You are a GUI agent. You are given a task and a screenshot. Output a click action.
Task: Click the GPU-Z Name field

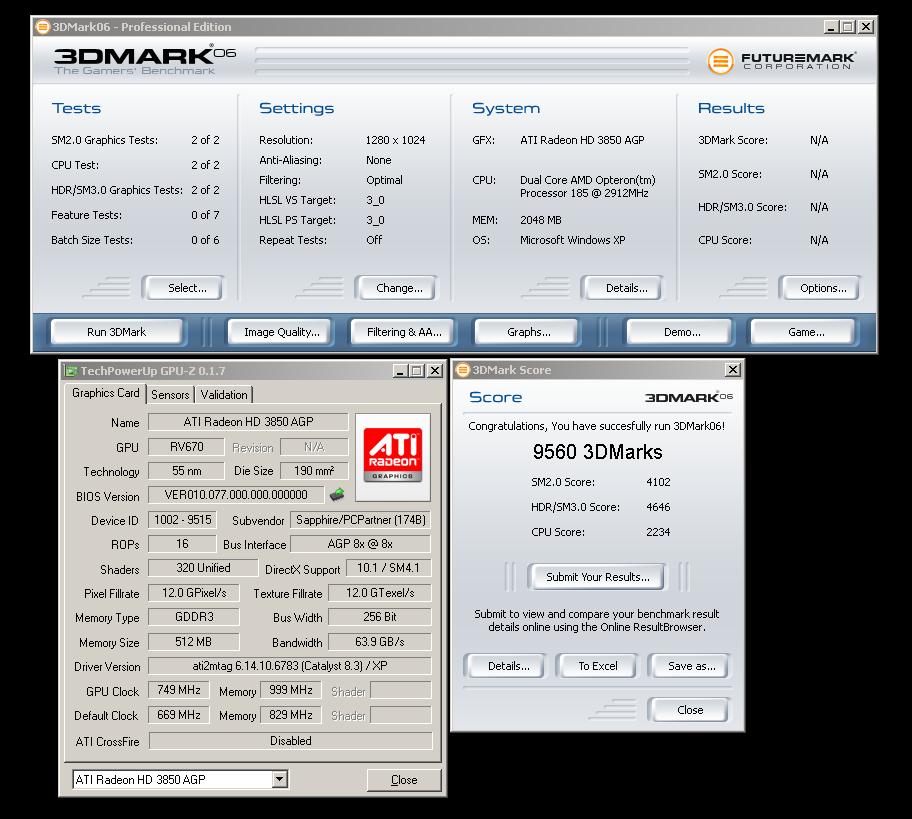point(248,422)
